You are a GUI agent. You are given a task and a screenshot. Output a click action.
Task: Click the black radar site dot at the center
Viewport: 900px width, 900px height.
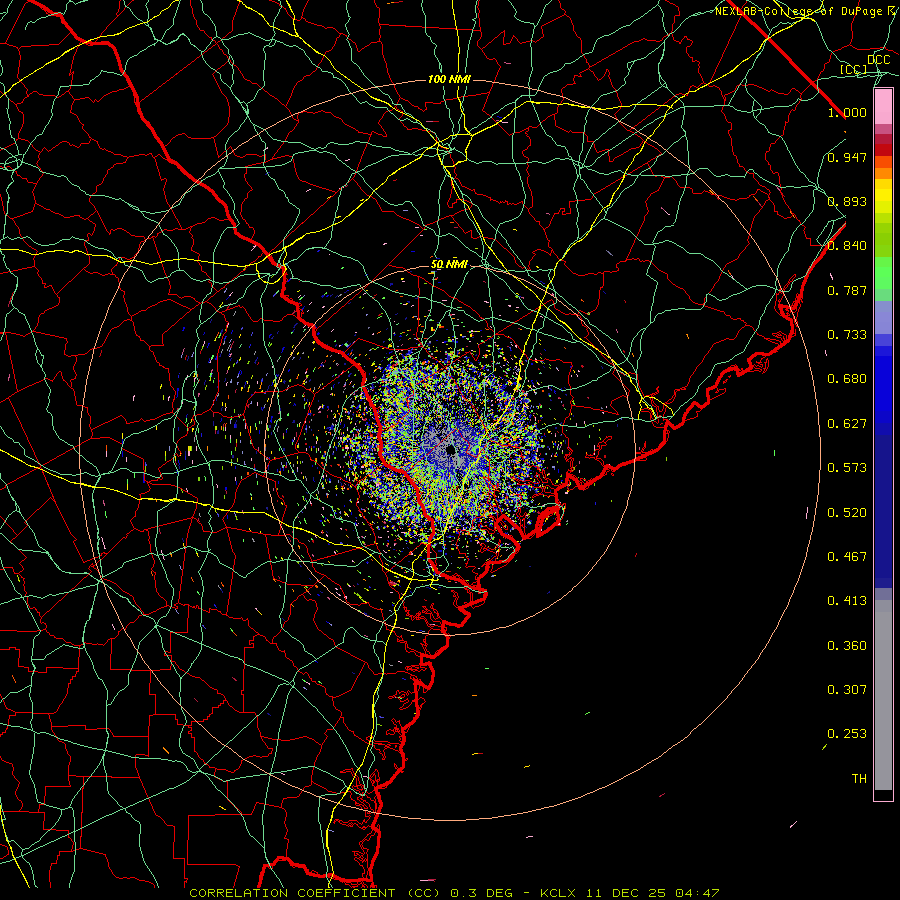tap(450, 449)
